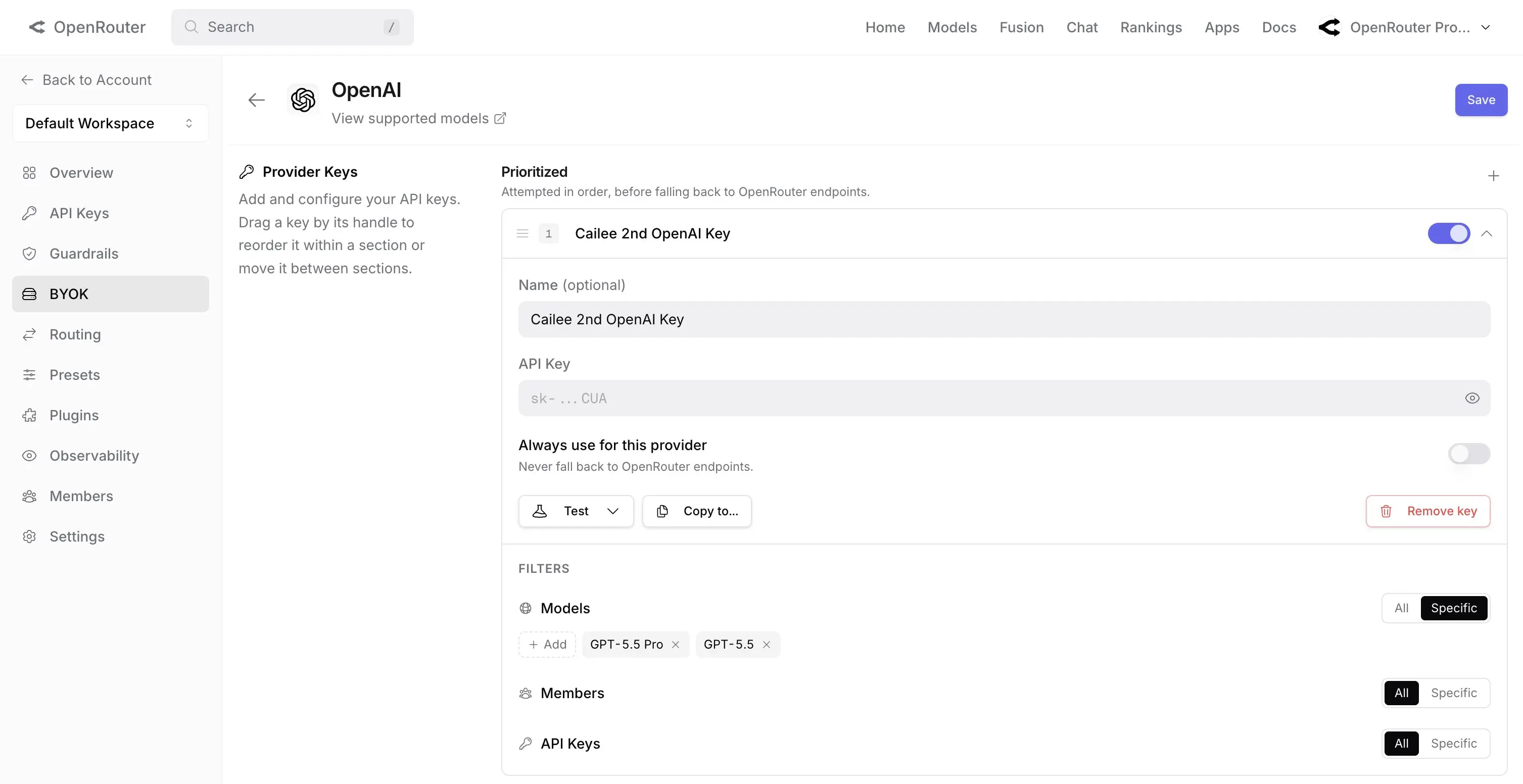Open Observability in the sidebar
Screen dimensions: 1523x784
click(x=111, y=456)
